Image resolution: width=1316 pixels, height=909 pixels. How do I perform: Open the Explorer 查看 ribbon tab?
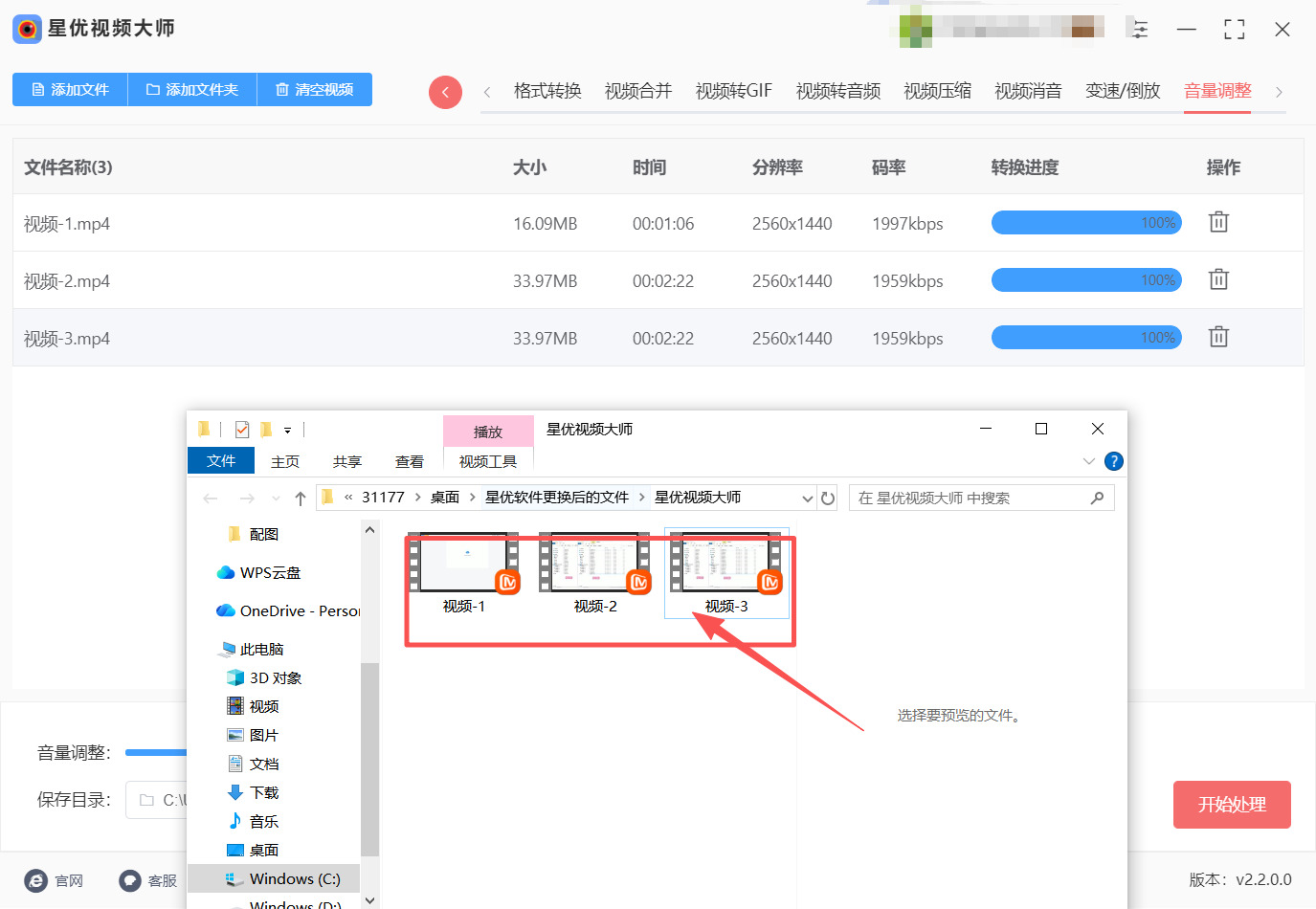point(410,461)
